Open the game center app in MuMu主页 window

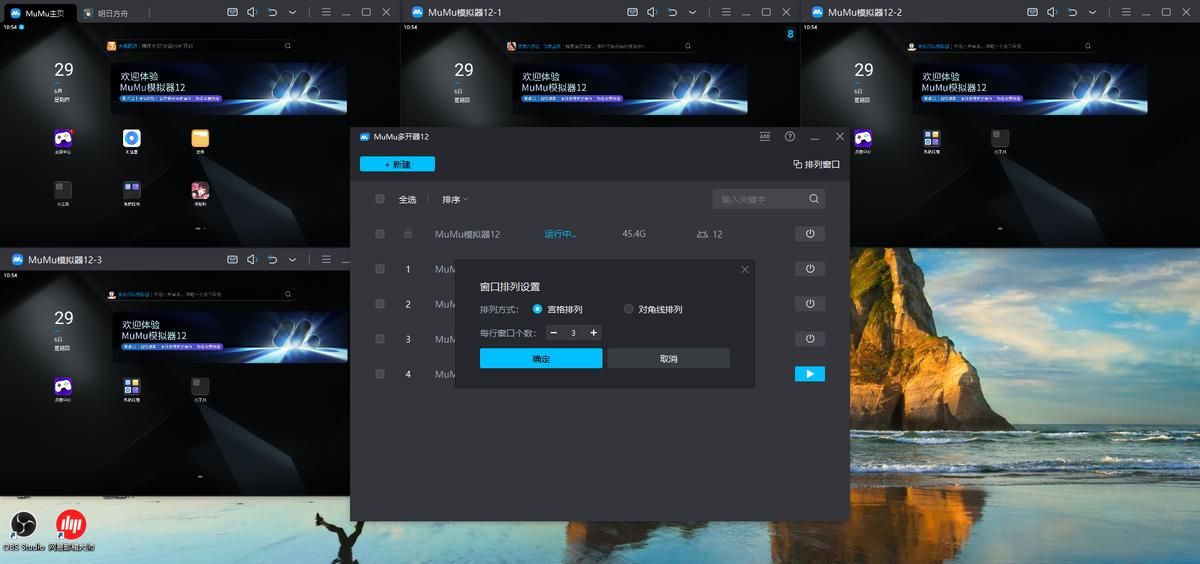(x=63, y=141)
